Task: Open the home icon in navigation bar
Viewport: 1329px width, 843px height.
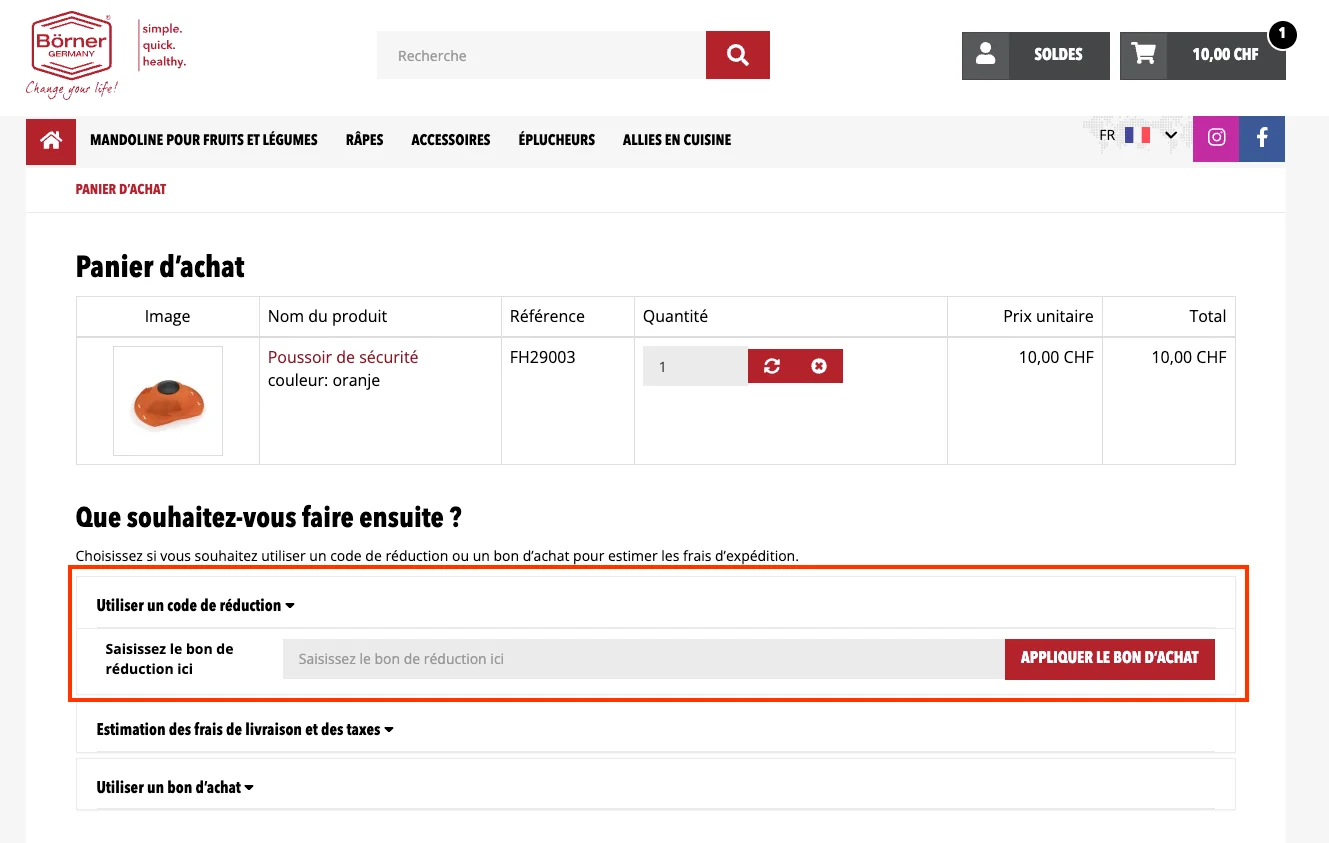Action: (51, 141)
